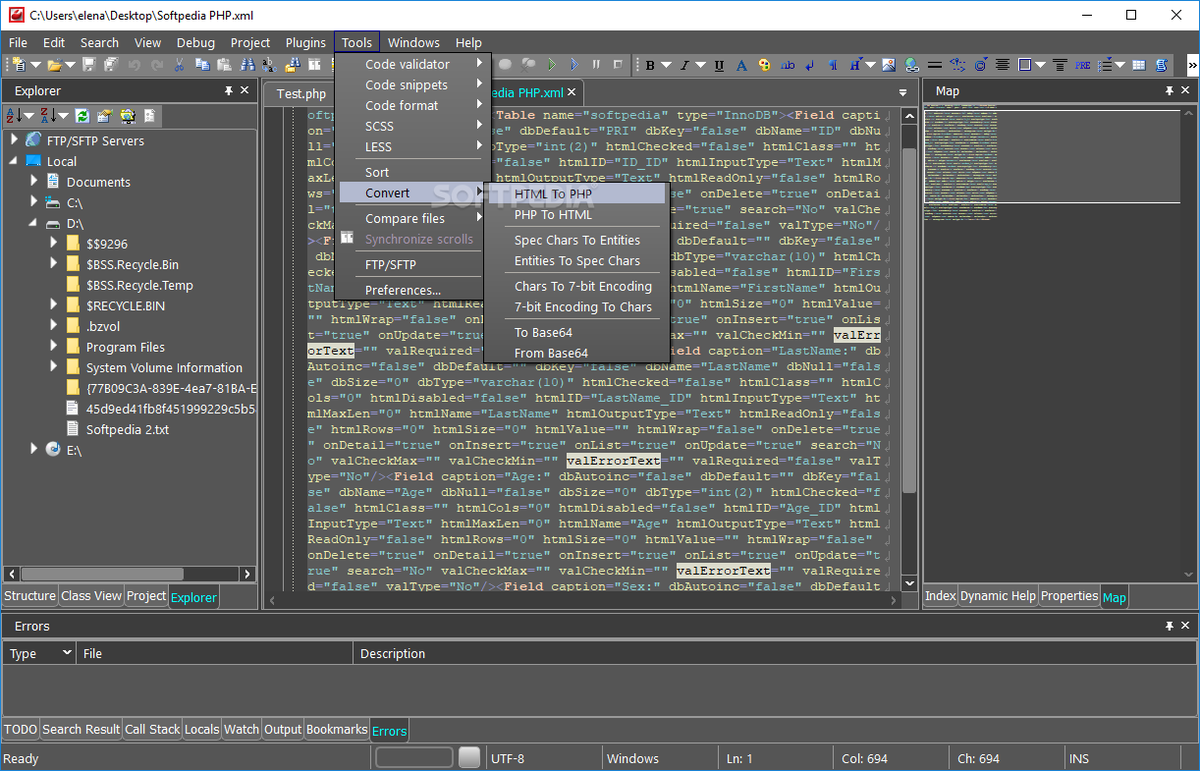Open the Bookmarks tab
1200x771 pixels.
(336, 730)
